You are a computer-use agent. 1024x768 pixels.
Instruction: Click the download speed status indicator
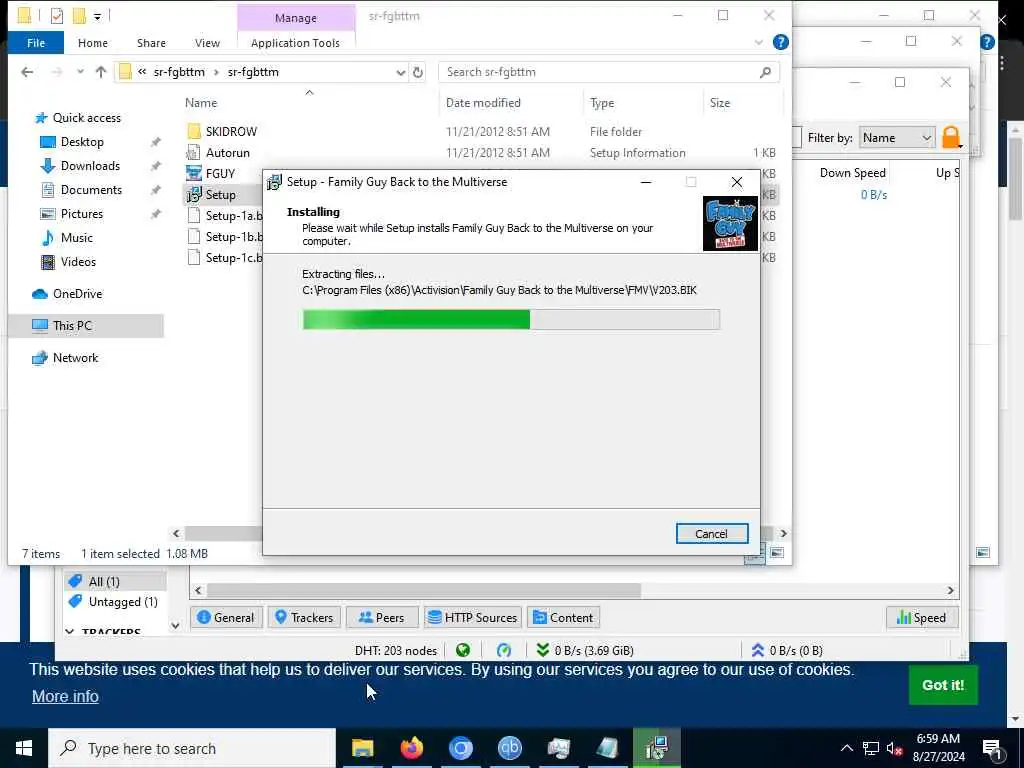(584, 650)
